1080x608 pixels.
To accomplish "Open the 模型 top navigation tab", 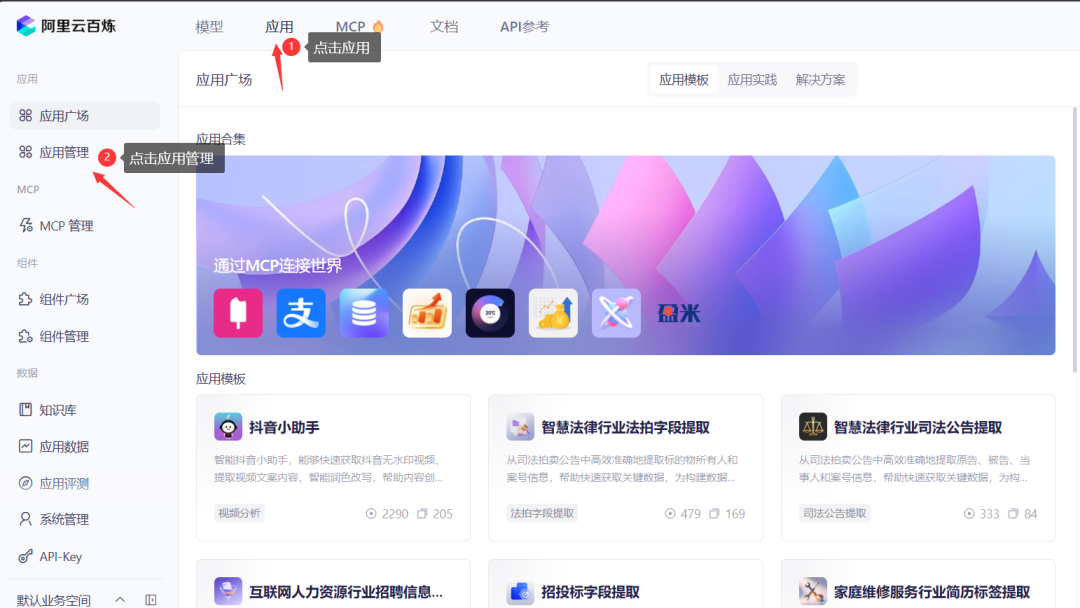I will pyautogui.click(x=209, y=27).
